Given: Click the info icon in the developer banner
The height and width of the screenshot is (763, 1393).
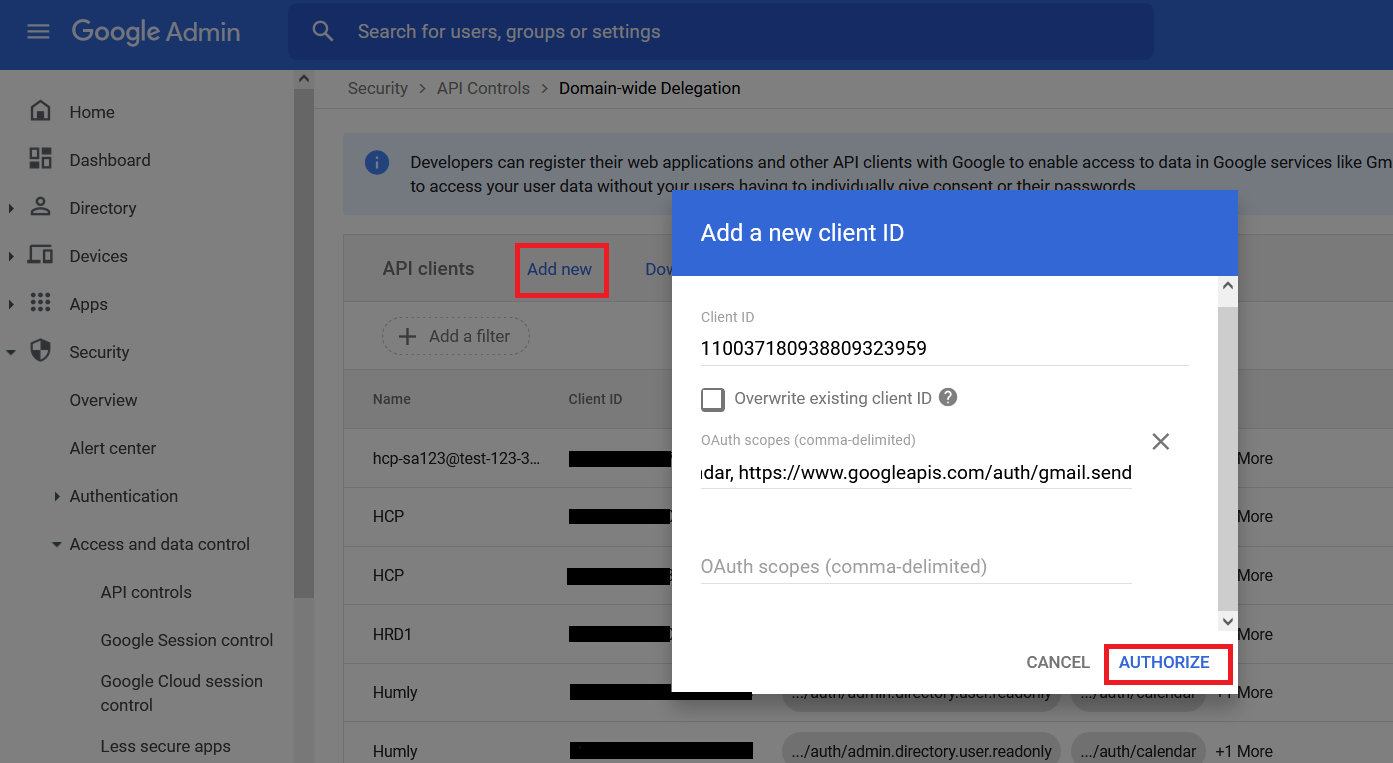Looking at the screenshot, I should pos(377,162).
